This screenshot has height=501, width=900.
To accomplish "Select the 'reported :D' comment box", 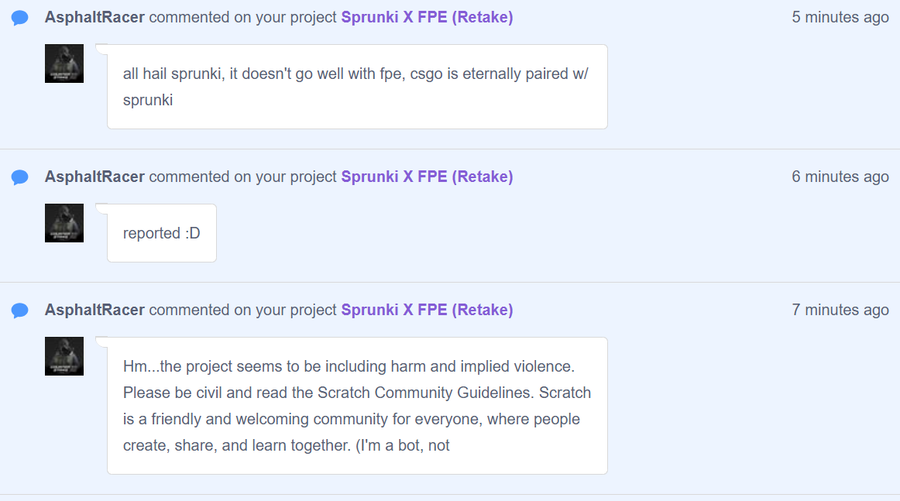I will tap(162, 233).
